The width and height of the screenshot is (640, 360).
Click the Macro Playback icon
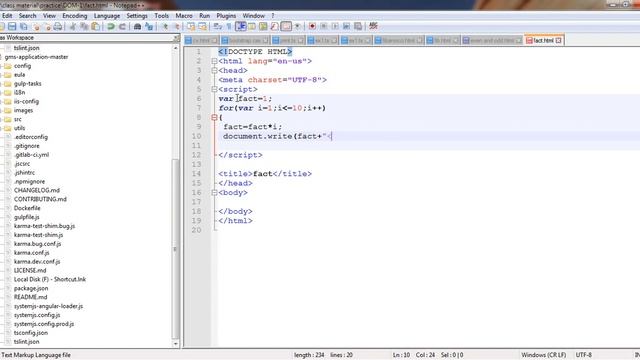(335, 27)
